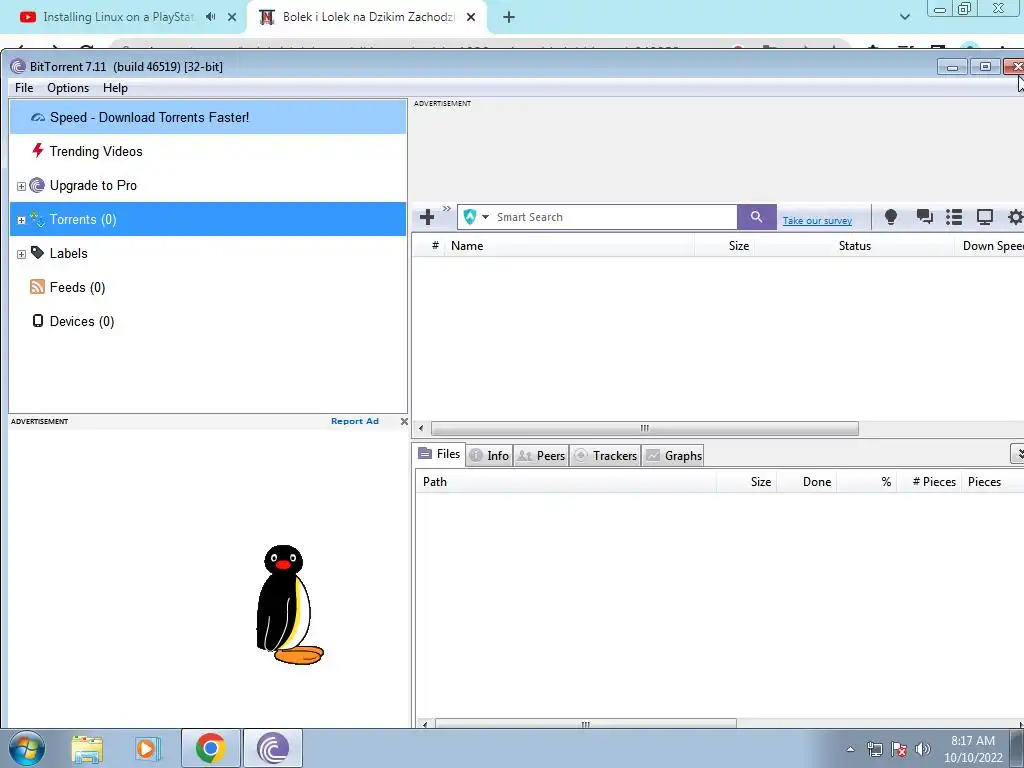Image resolution: width=1024 pixels, height=768 pixels.
Task: Expand the toolbar overflow chevron
Action: tap(447, 208)
